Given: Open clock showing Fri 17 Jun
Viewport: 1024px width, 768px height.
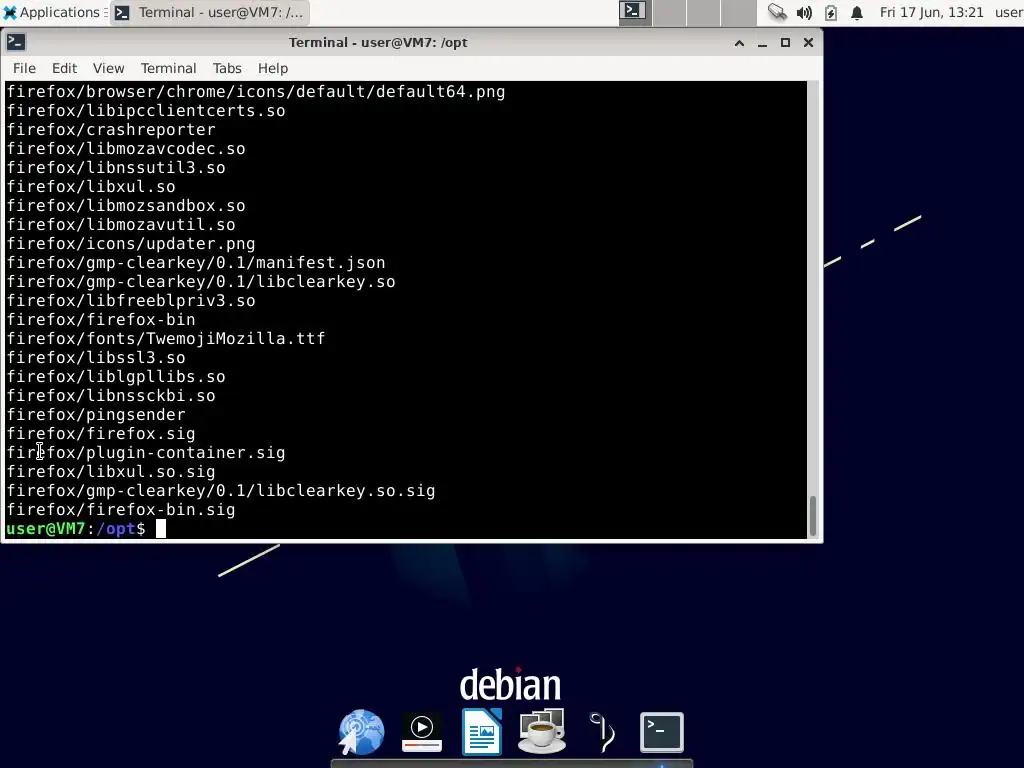Looking at the screenshot, I should [931, 12].
